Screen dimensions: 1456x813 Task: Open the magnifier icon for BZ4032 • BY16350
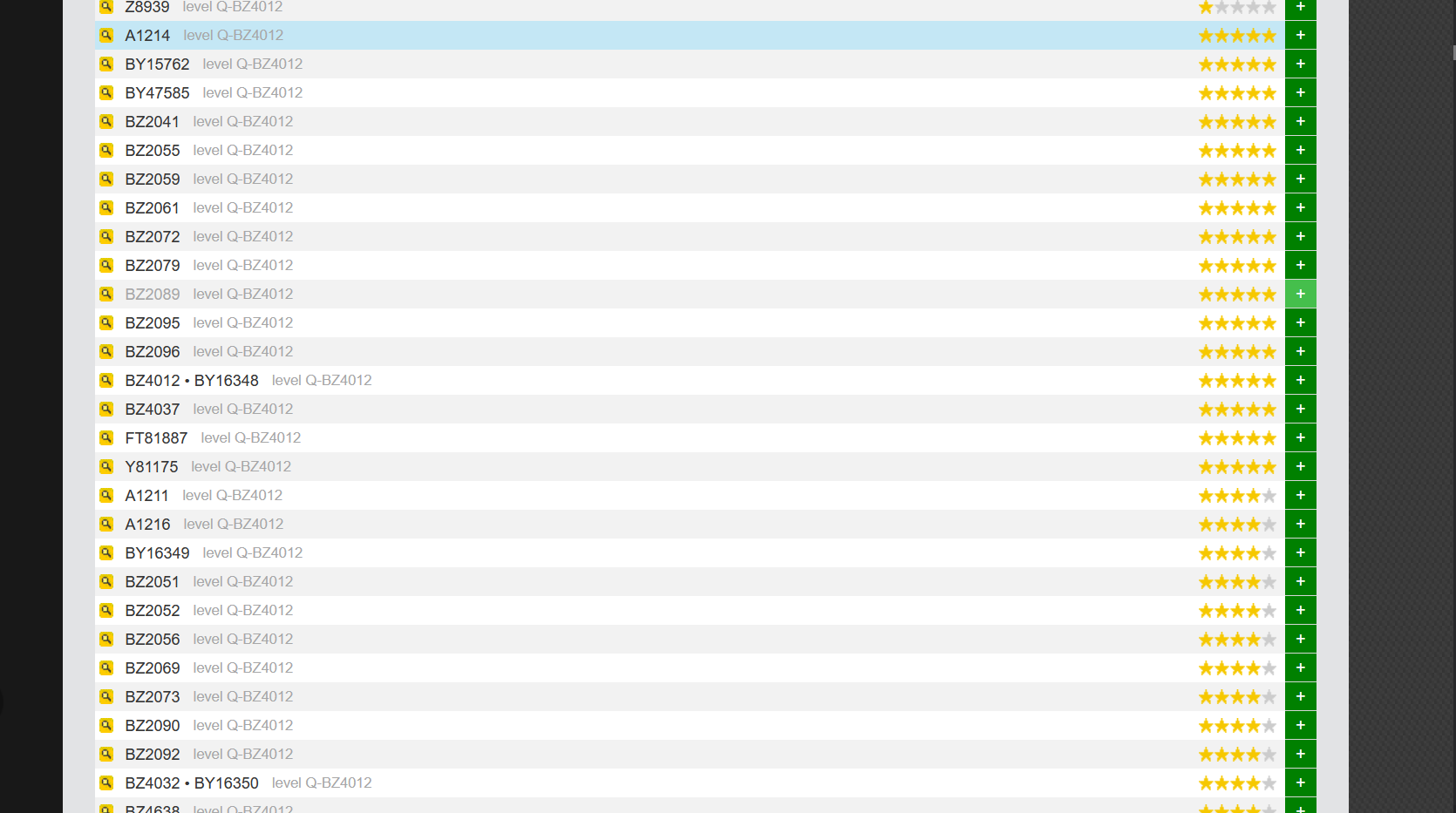click(x=106, y=783)
